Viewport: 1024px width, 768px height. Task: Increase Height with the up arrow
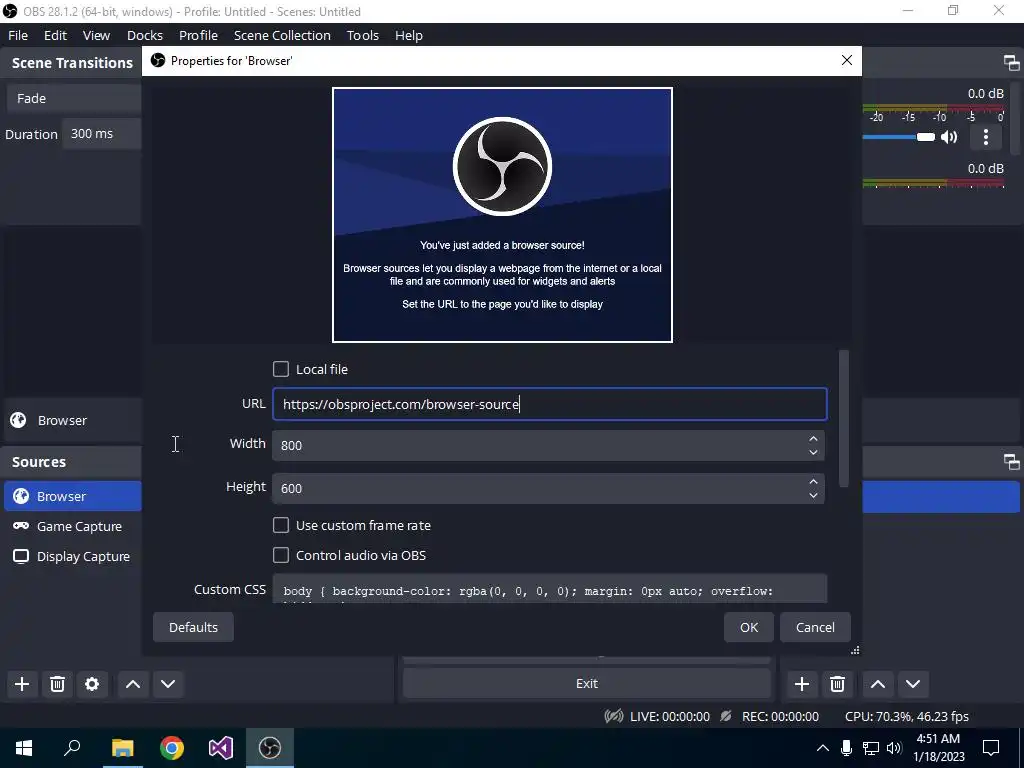(x=813, y=482)
